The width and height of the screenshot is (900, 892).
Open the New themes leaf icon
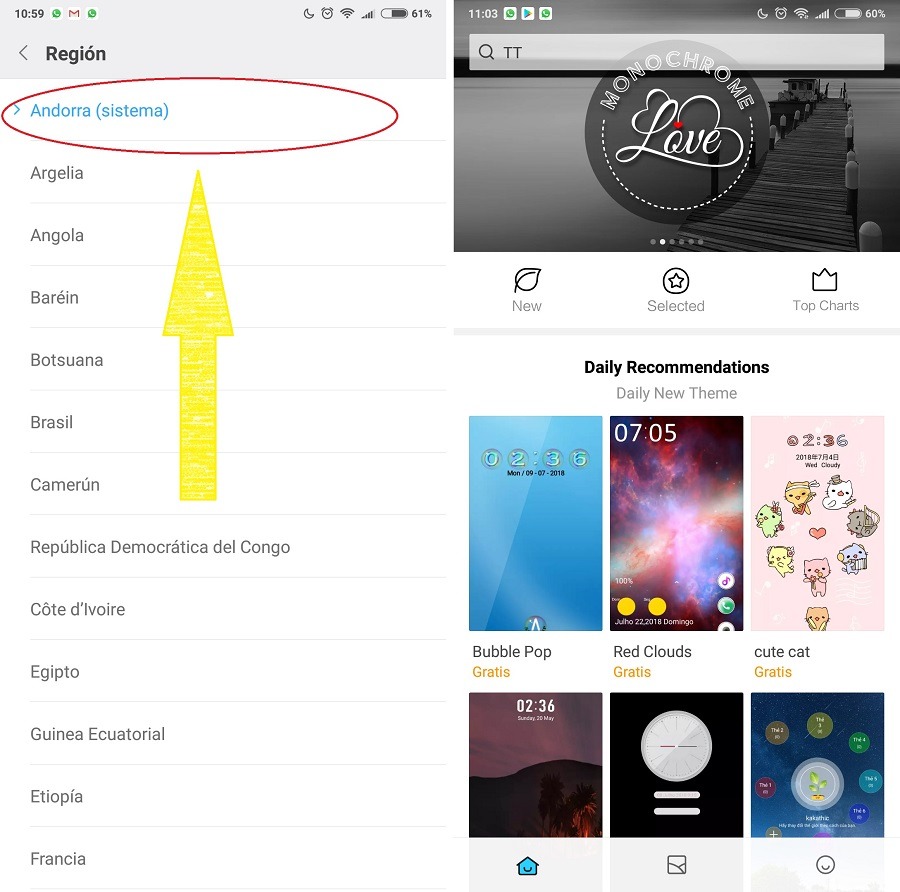click(526, 281)
